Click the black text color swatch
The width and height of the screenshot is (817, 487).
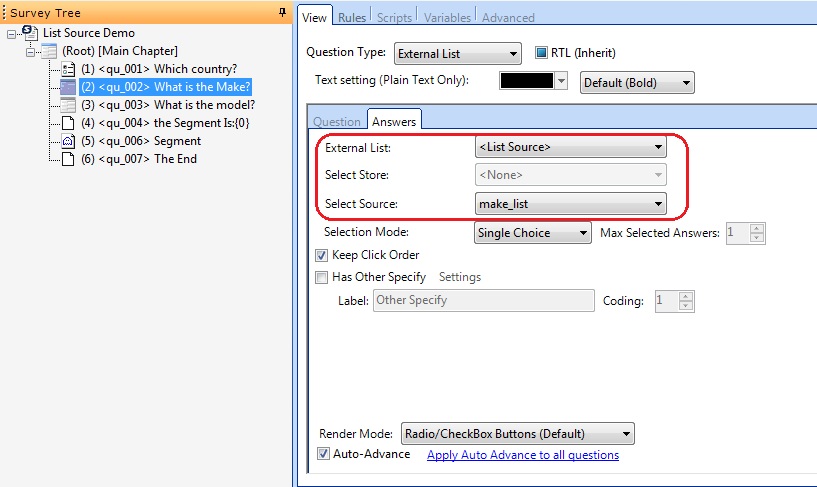(x=526, y=81)
